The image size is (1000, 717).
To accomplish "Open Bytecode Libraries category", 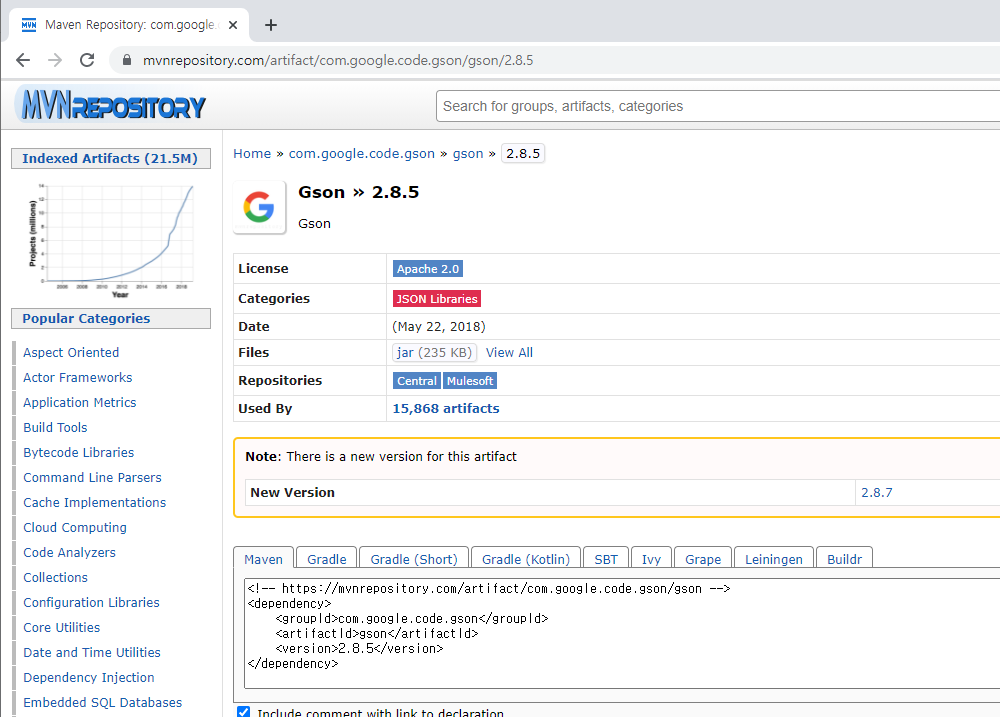I will coord(78,452).
